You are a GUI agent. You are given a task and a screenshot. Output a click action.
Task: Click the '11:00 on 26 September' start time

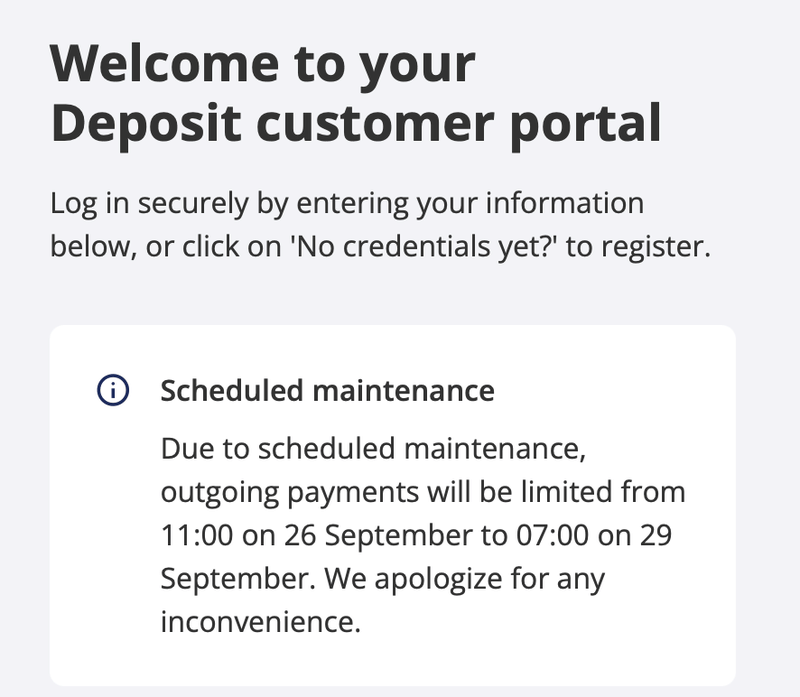(x=320, y=535)
